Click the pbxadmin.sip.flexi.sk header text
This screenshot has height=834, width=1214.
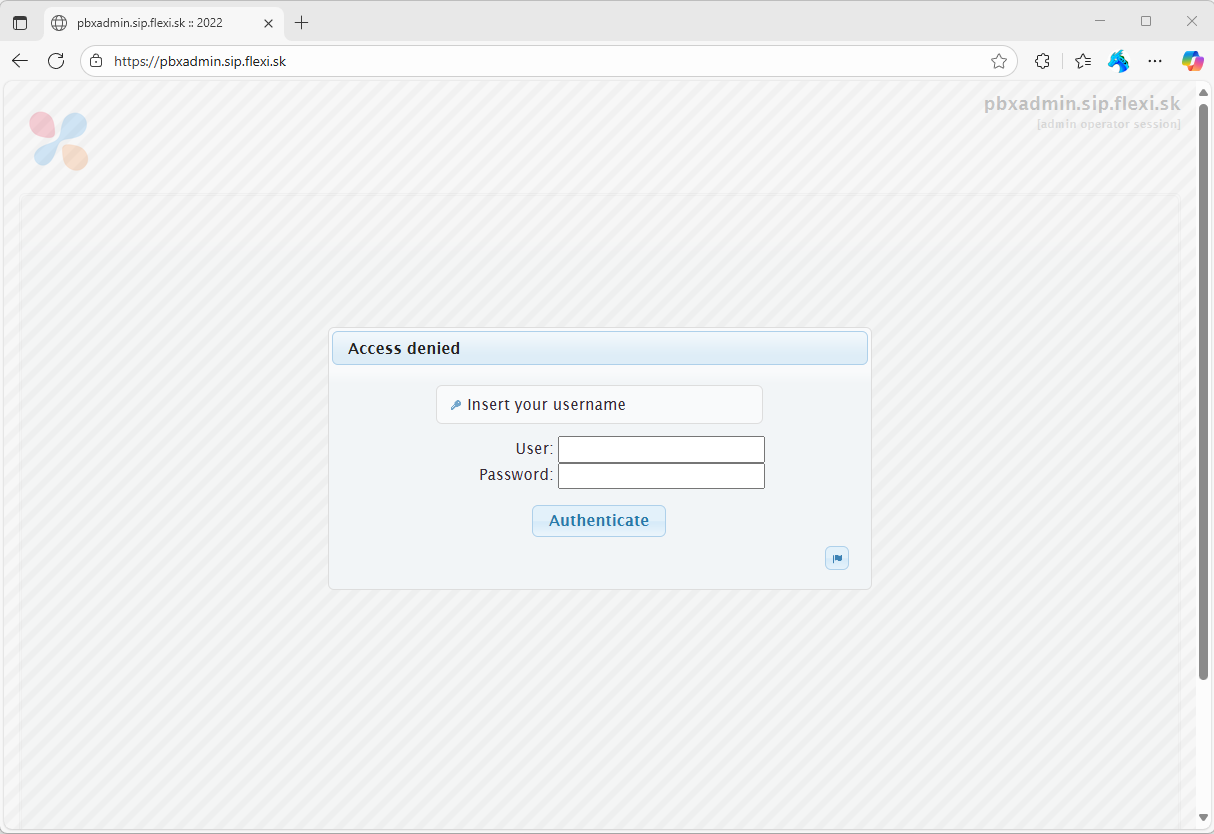[x=1081, y=104]
